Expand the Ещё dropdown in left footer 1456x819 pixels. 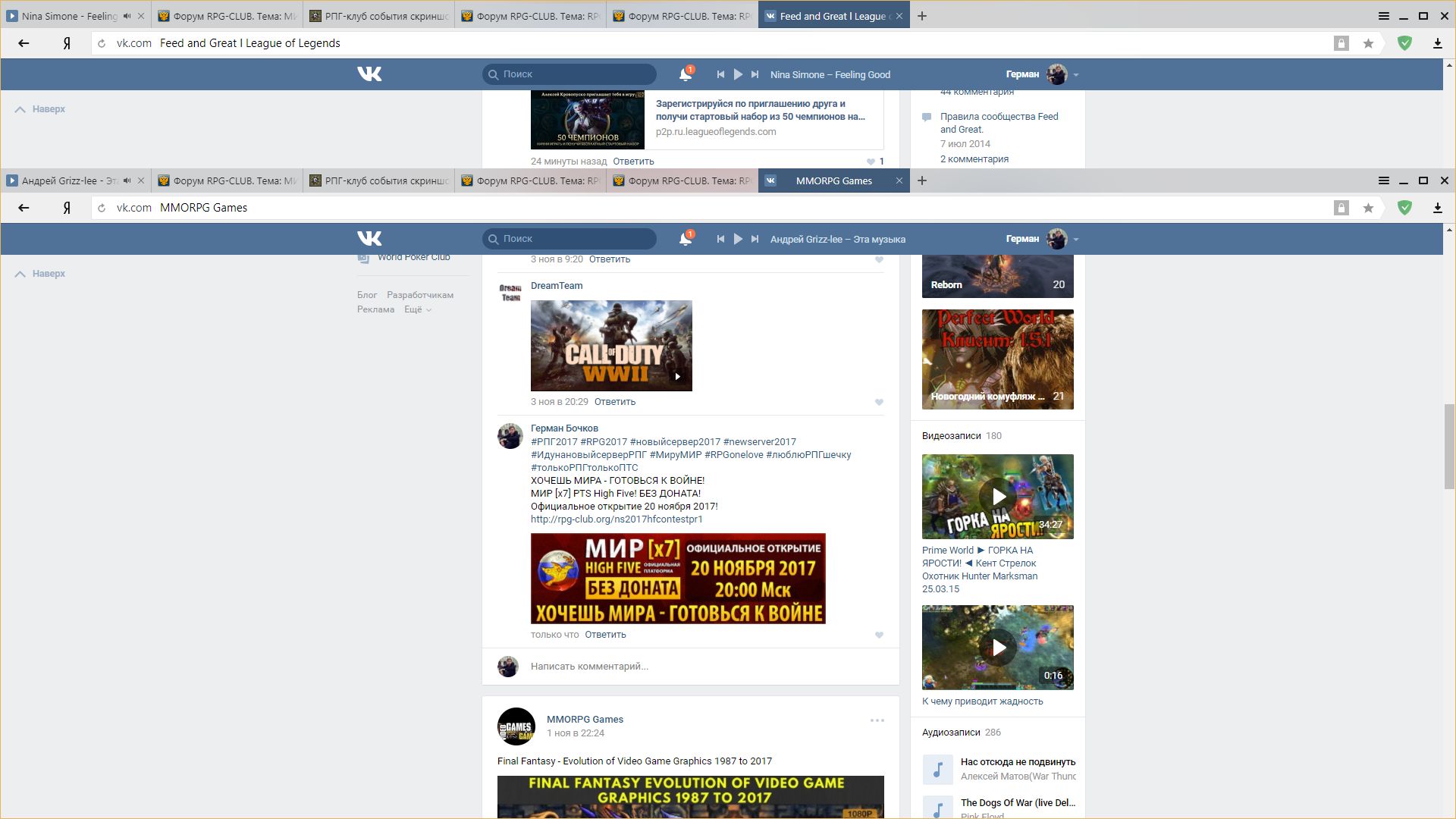pos(417,309)
